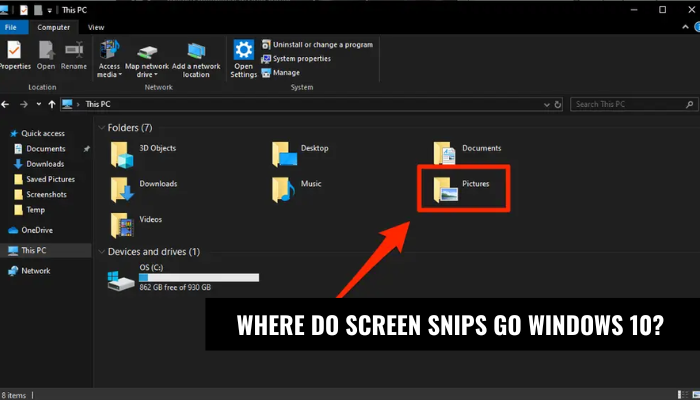Image resolution: width=700 pixels, height=400 pixels.
Task: Switch to the View ribbon tab
Action: point(96,27)
